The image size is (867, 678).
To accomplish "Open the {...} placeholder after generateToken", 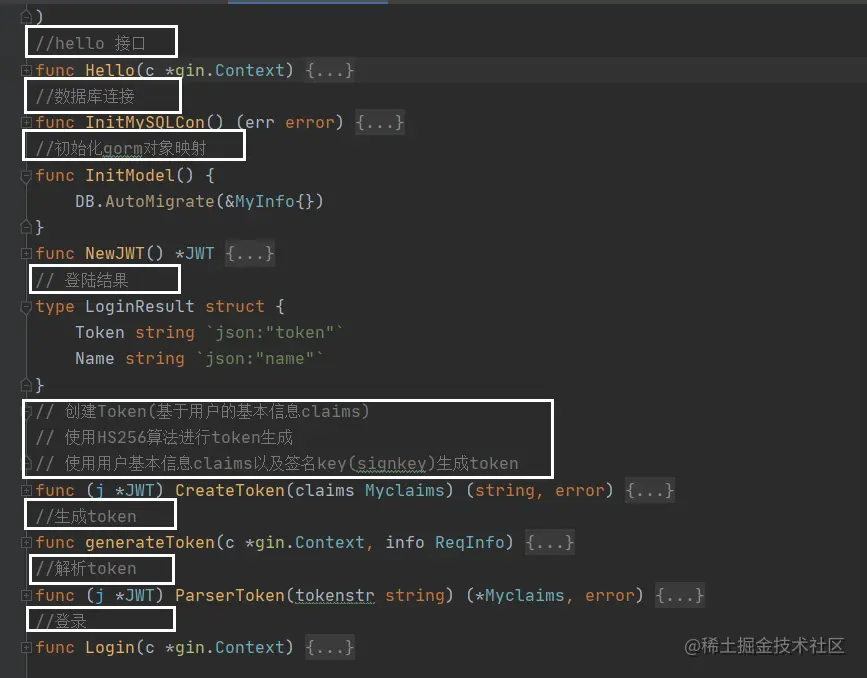I will [x=550, y=542].
